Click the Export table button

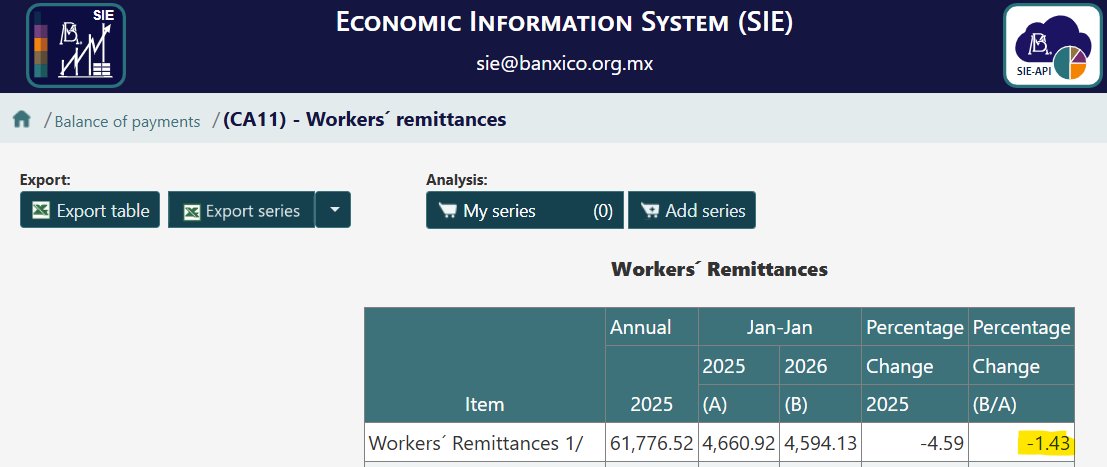click(x=90, y=210)
